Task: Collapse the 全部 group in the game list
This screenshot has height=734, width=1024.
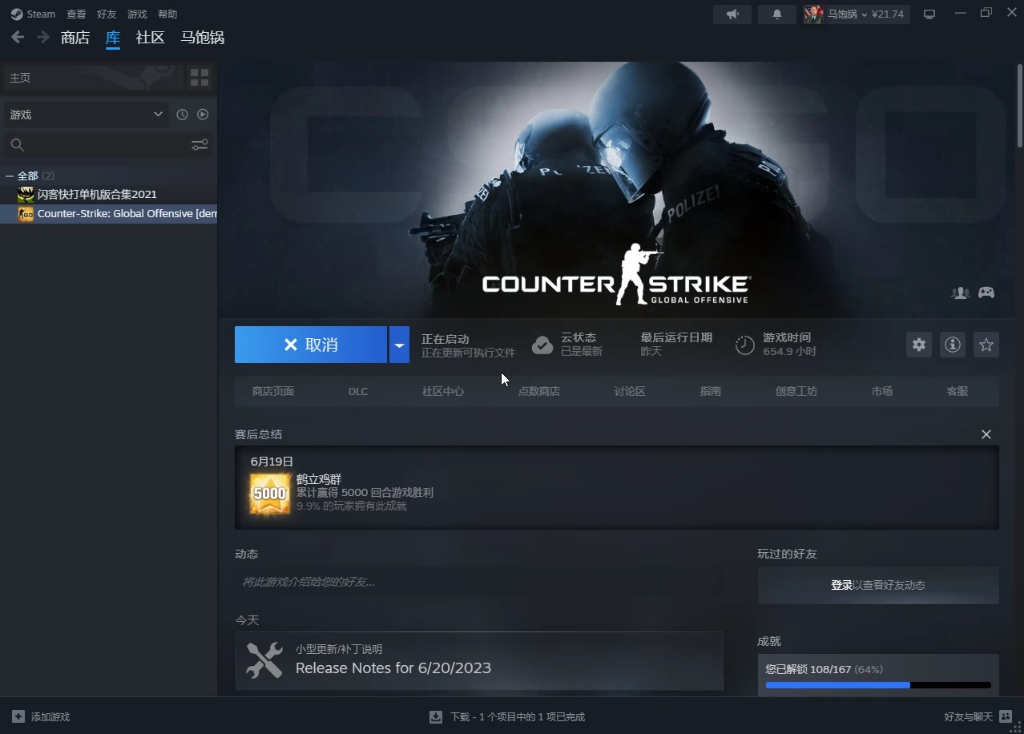Action: tap(9, 175)
